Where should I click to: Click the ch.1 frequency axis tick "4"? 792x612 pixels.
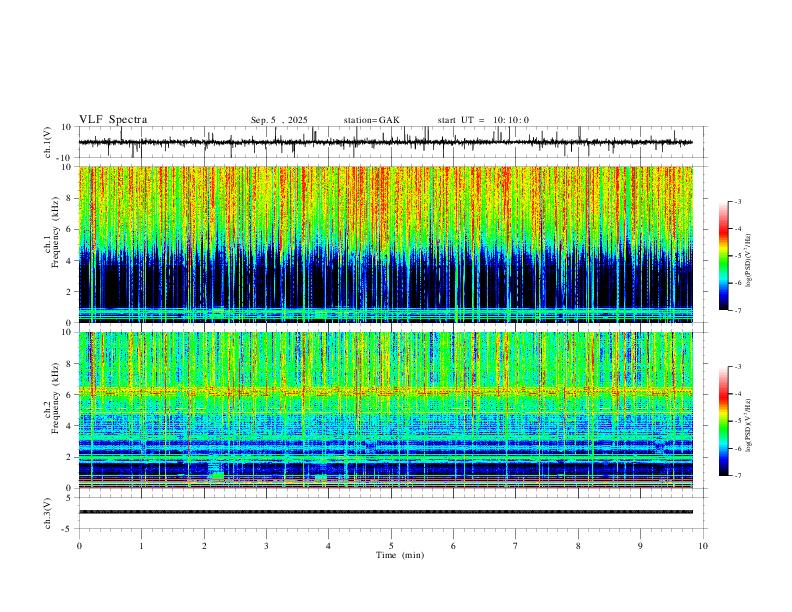click(x=69, y=261)
